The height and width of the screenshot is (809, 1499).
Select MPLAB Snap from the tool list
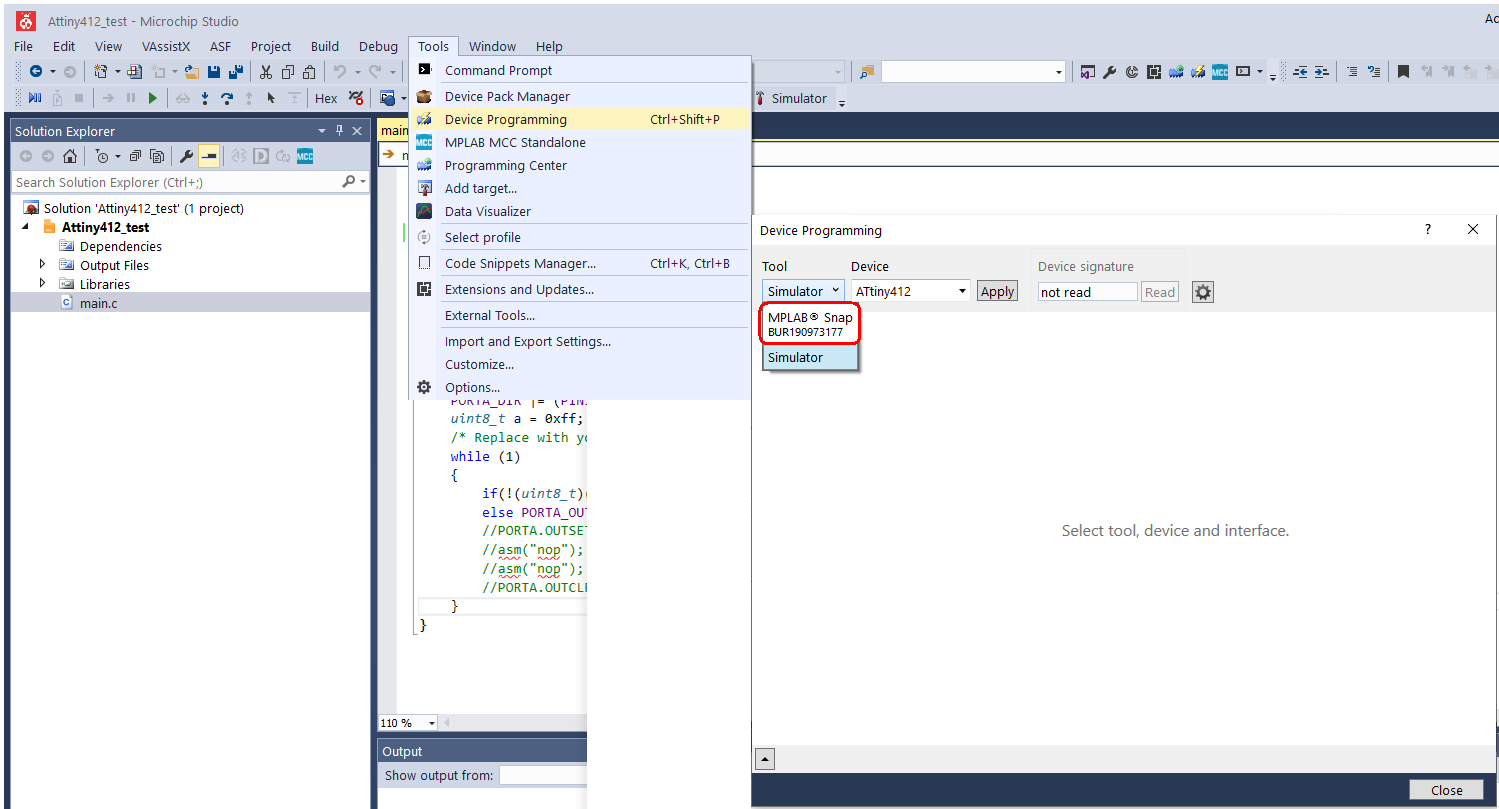tap(810, 324)
